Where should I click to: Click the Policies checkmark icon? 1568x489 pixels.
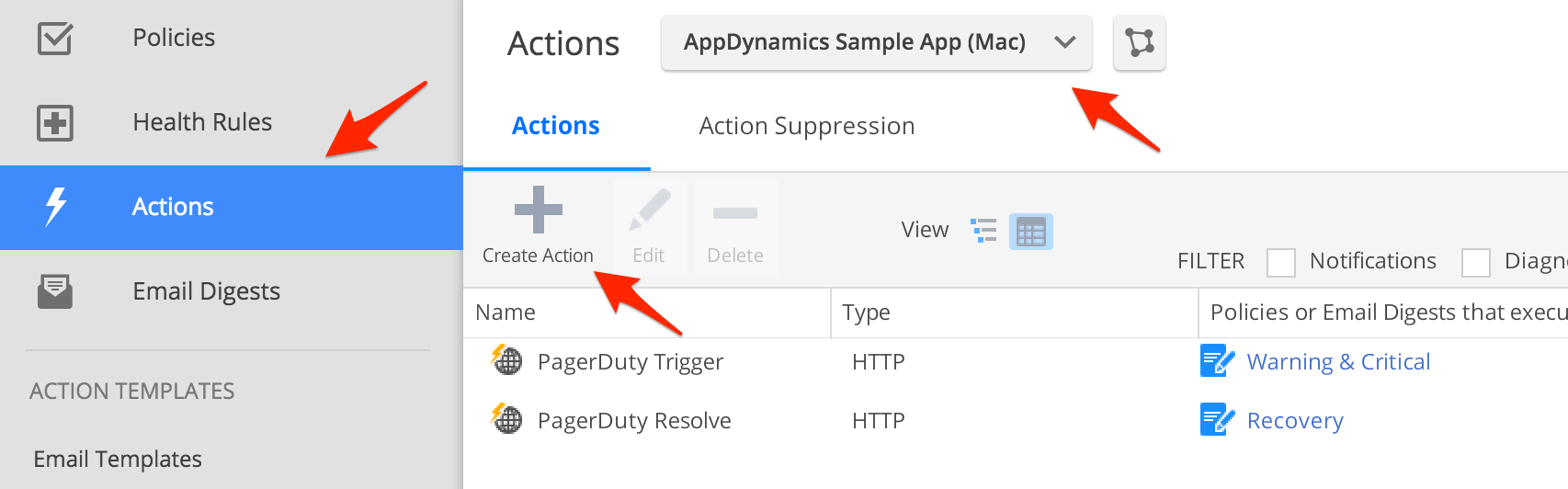pos(55,39)
